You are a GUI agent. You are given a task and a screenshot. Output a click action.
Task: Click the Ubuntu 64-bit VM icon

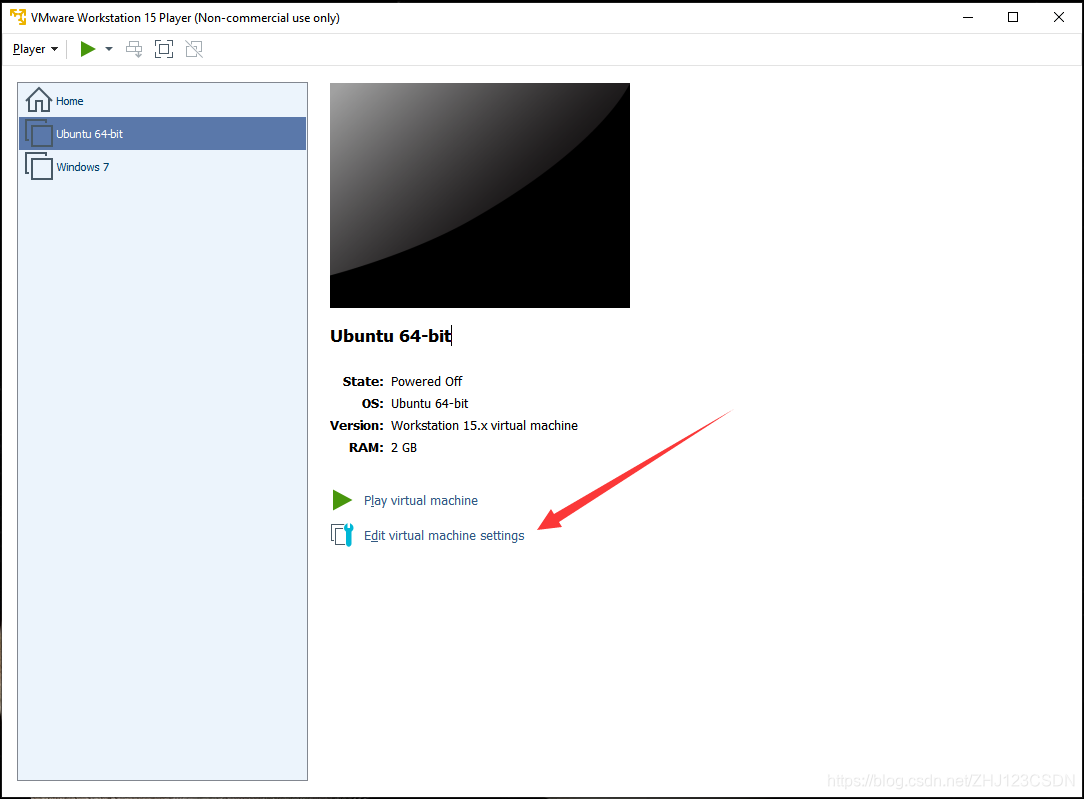click(39, 133)
